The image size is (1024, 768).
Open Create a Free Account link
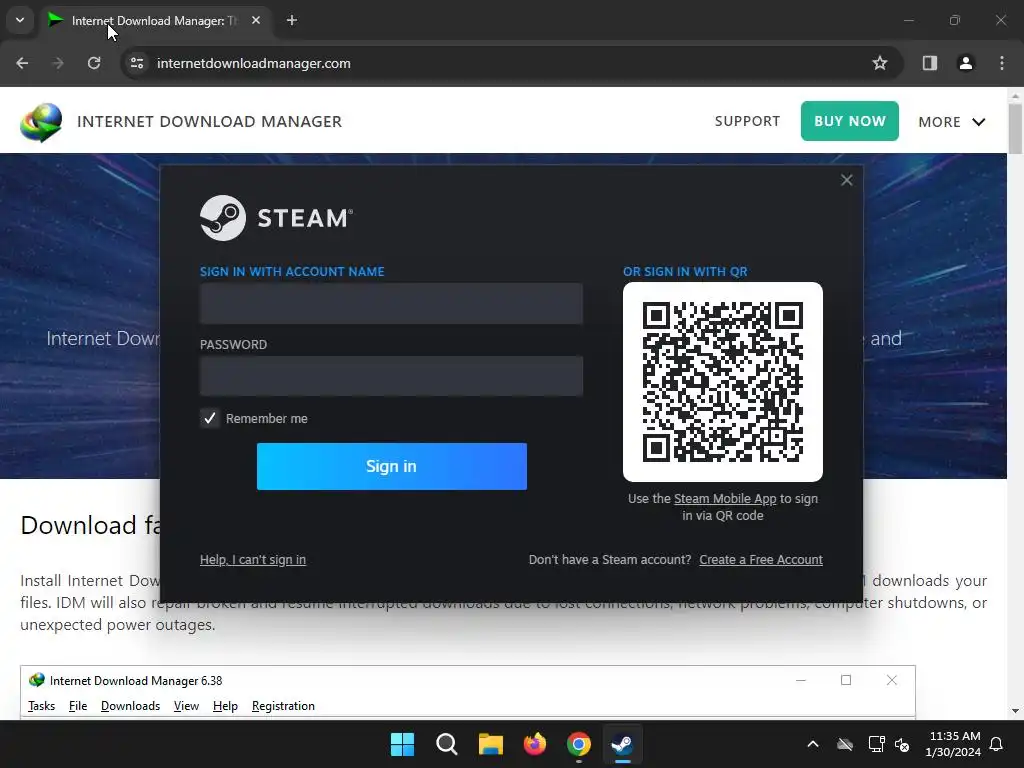[x=761, y=560]
